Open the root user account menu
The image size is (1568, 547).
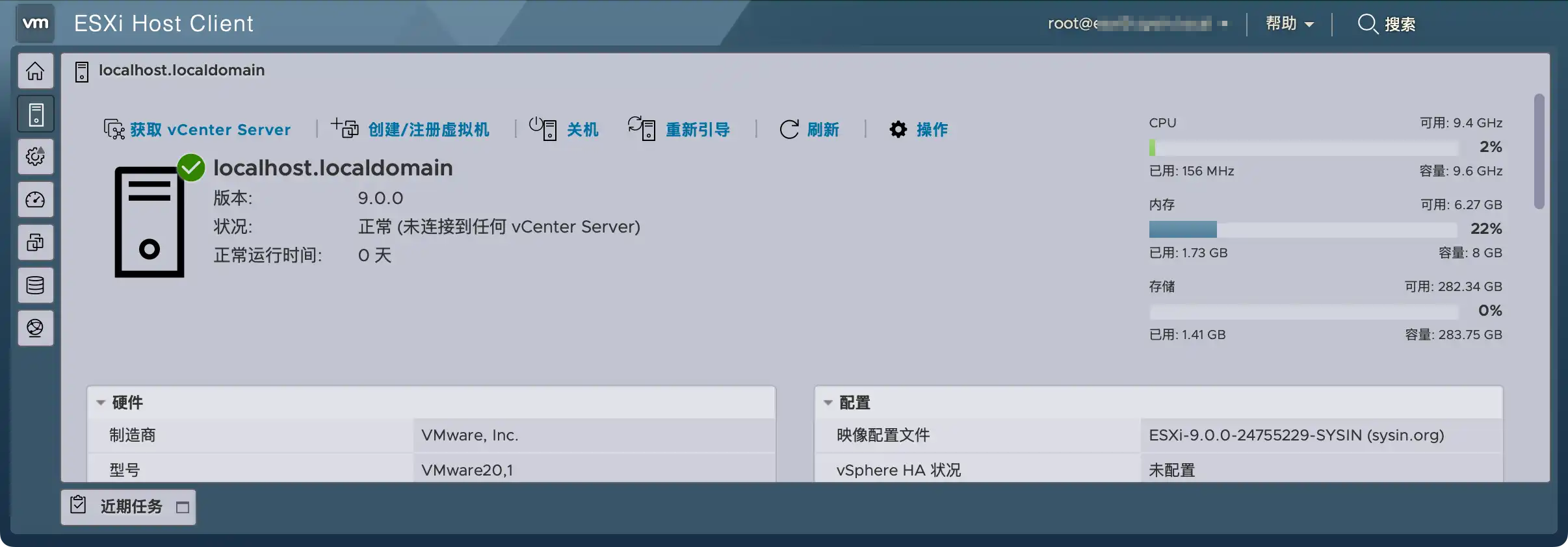coord(1138,24)
